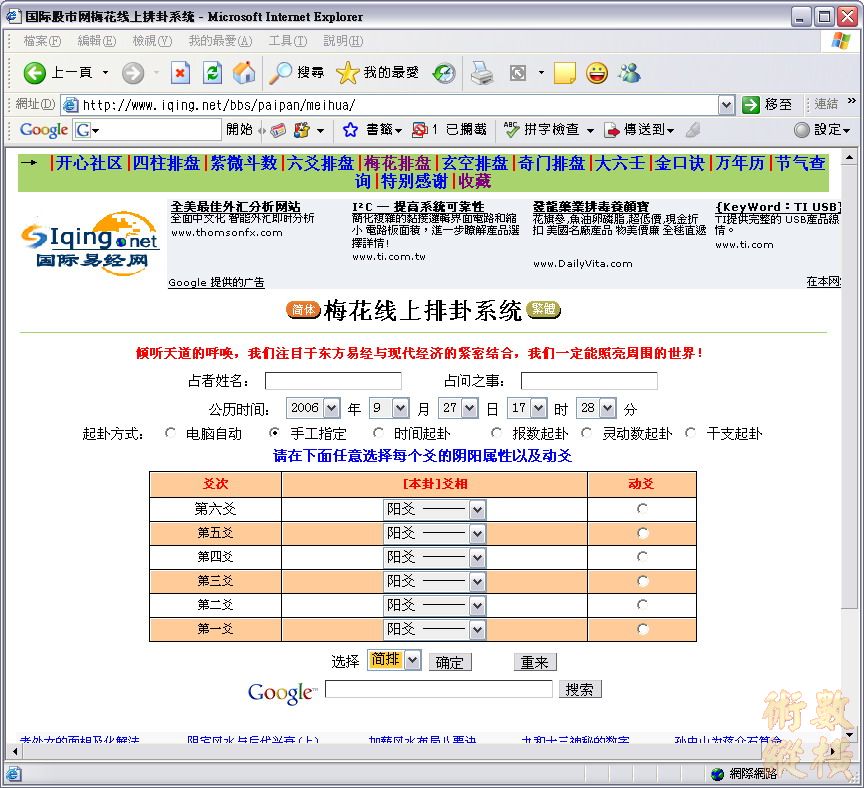Print the page using the printer icon

pos(482,73)
